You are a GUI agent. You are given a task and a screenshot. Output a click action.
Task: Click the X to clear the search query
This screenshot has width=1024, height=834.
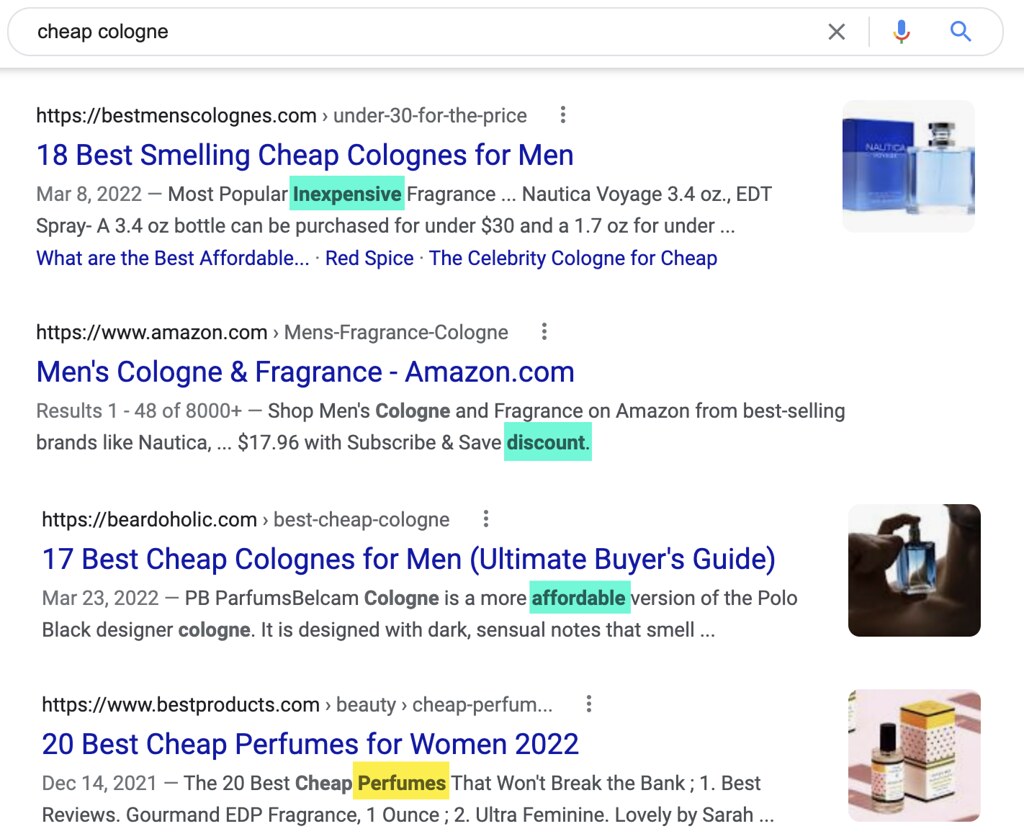click(837, 31)
